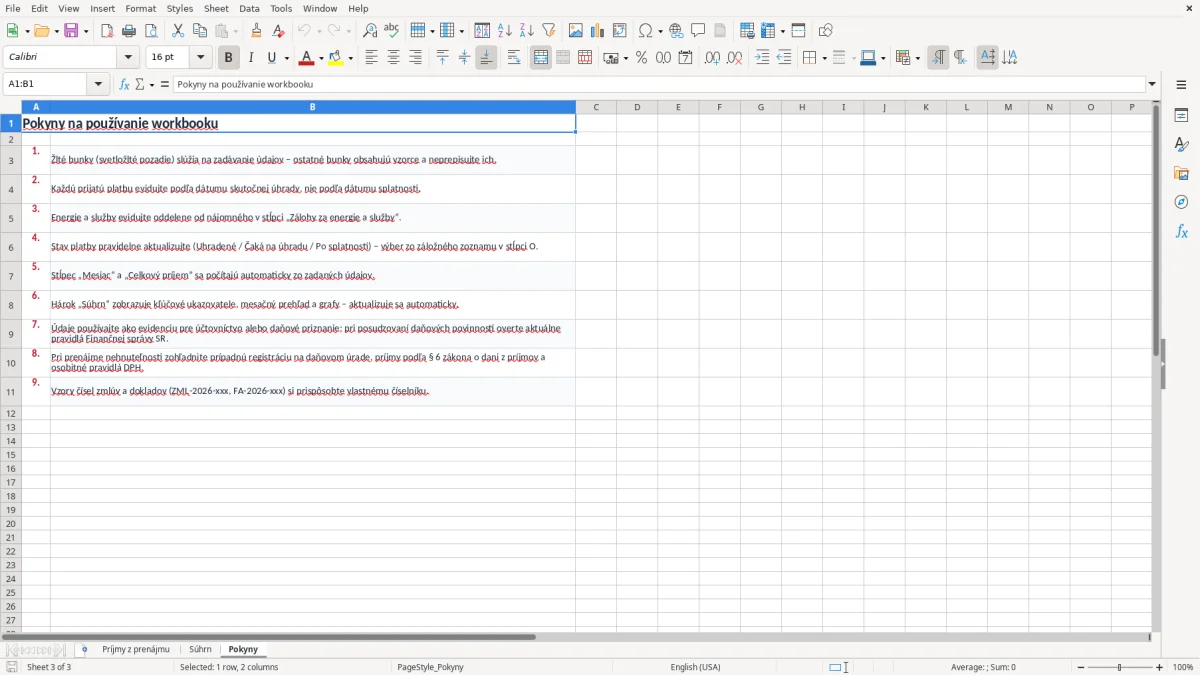
Task: Switch to Príjmy z prenájmu sheet tab
Action: click(x=136, y=649)
